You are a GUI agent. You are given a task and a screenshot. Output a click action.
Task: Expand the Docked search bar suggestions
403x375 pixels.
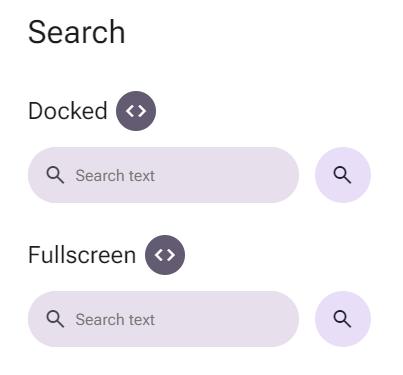(163, 175)
